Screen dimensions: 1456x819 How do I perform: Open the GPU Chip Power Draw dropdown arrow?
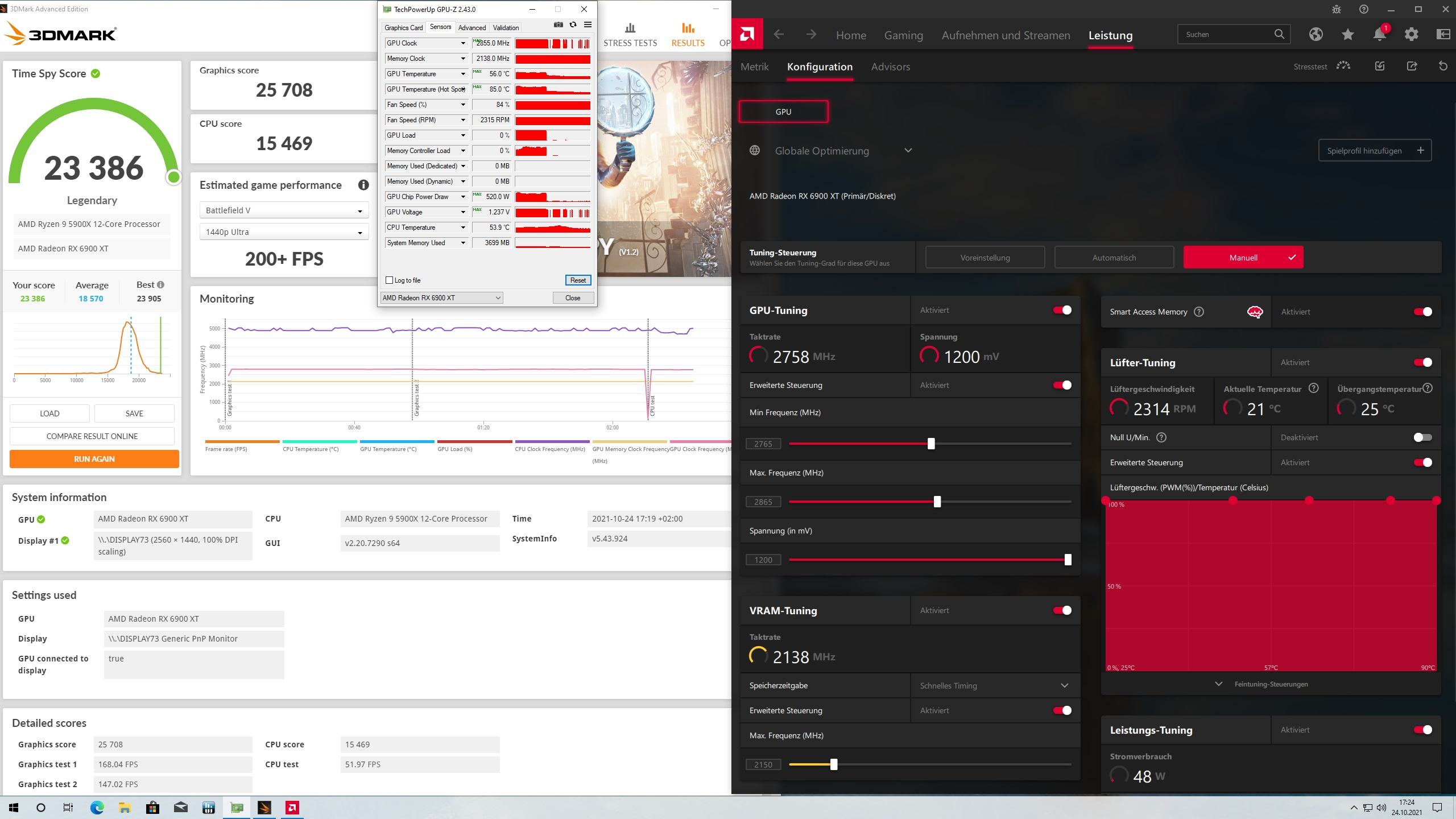pos(463,197)
